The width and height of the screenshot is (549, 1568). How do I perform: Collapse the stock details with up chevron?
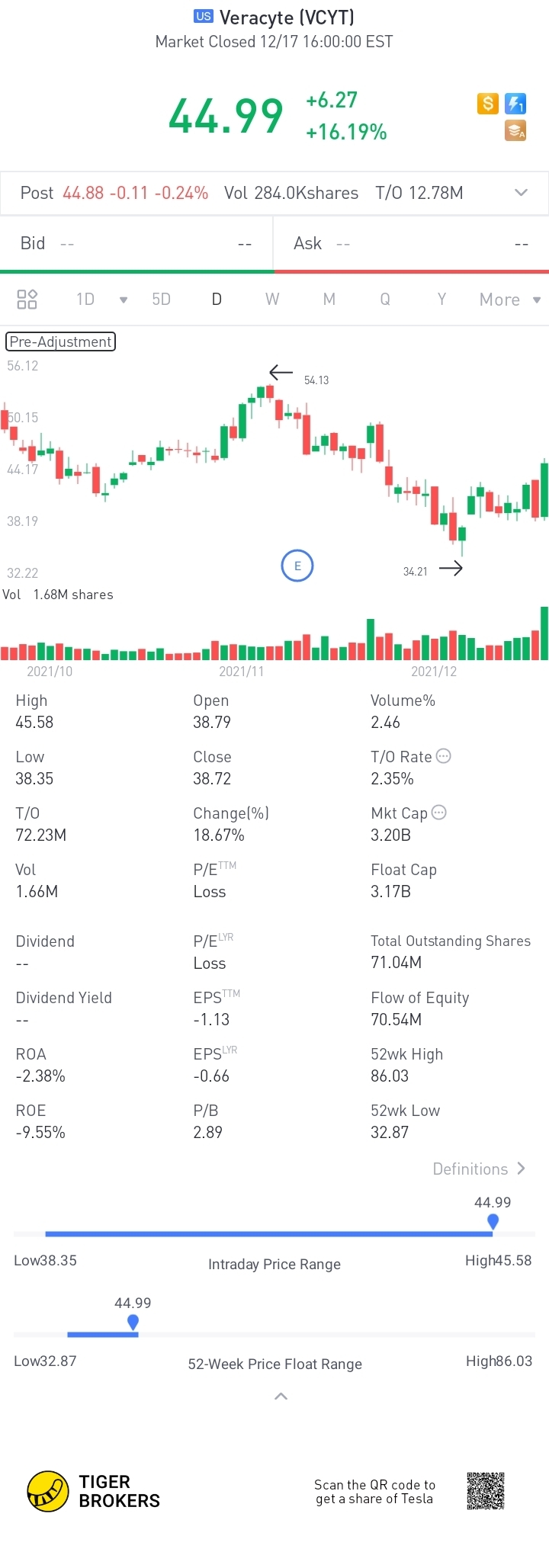coord(281,1396)
